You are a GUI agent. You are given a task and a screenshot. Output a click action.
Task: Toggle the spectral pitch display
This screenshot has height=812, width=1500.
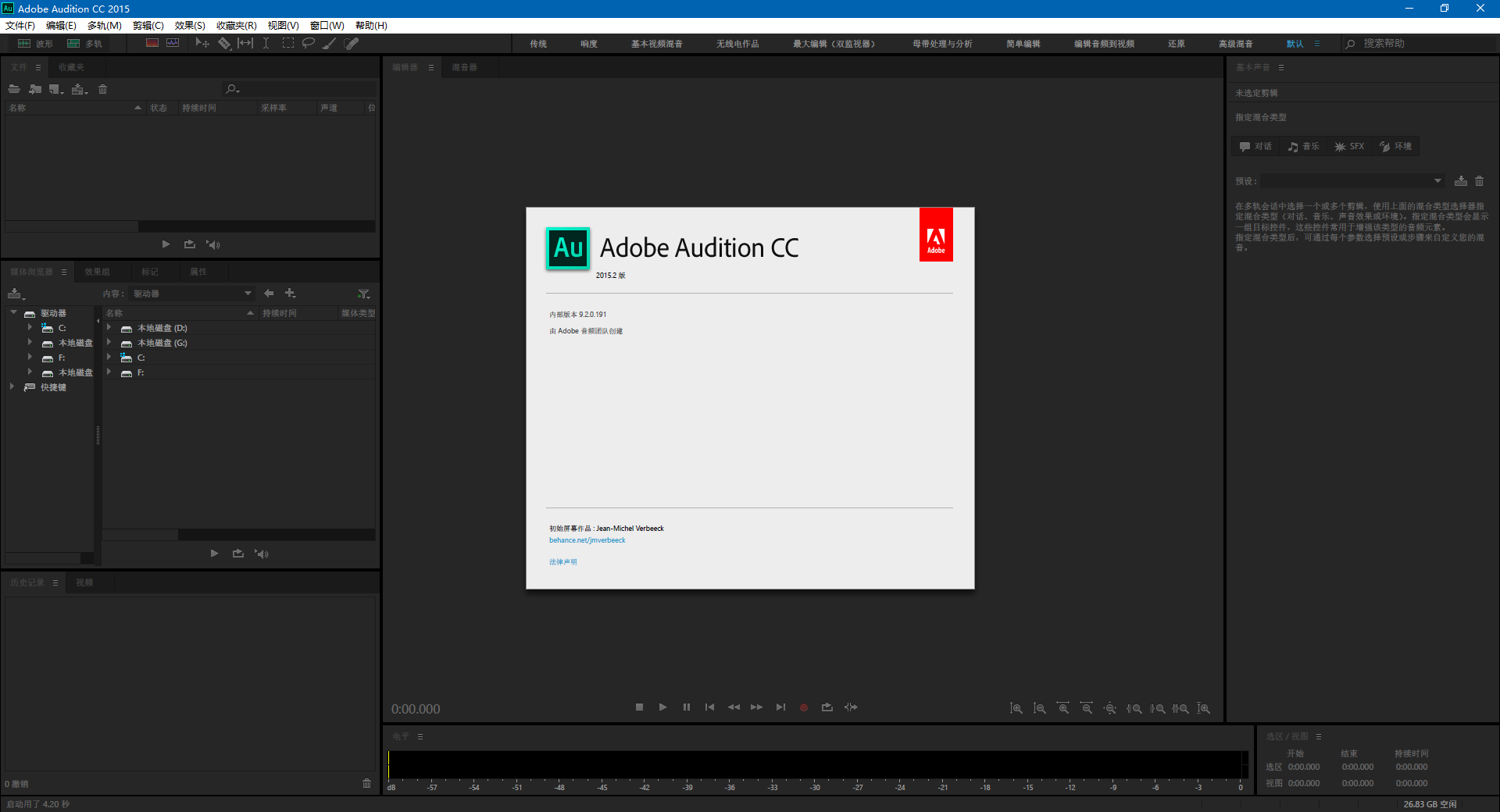[x=173, y=44]
